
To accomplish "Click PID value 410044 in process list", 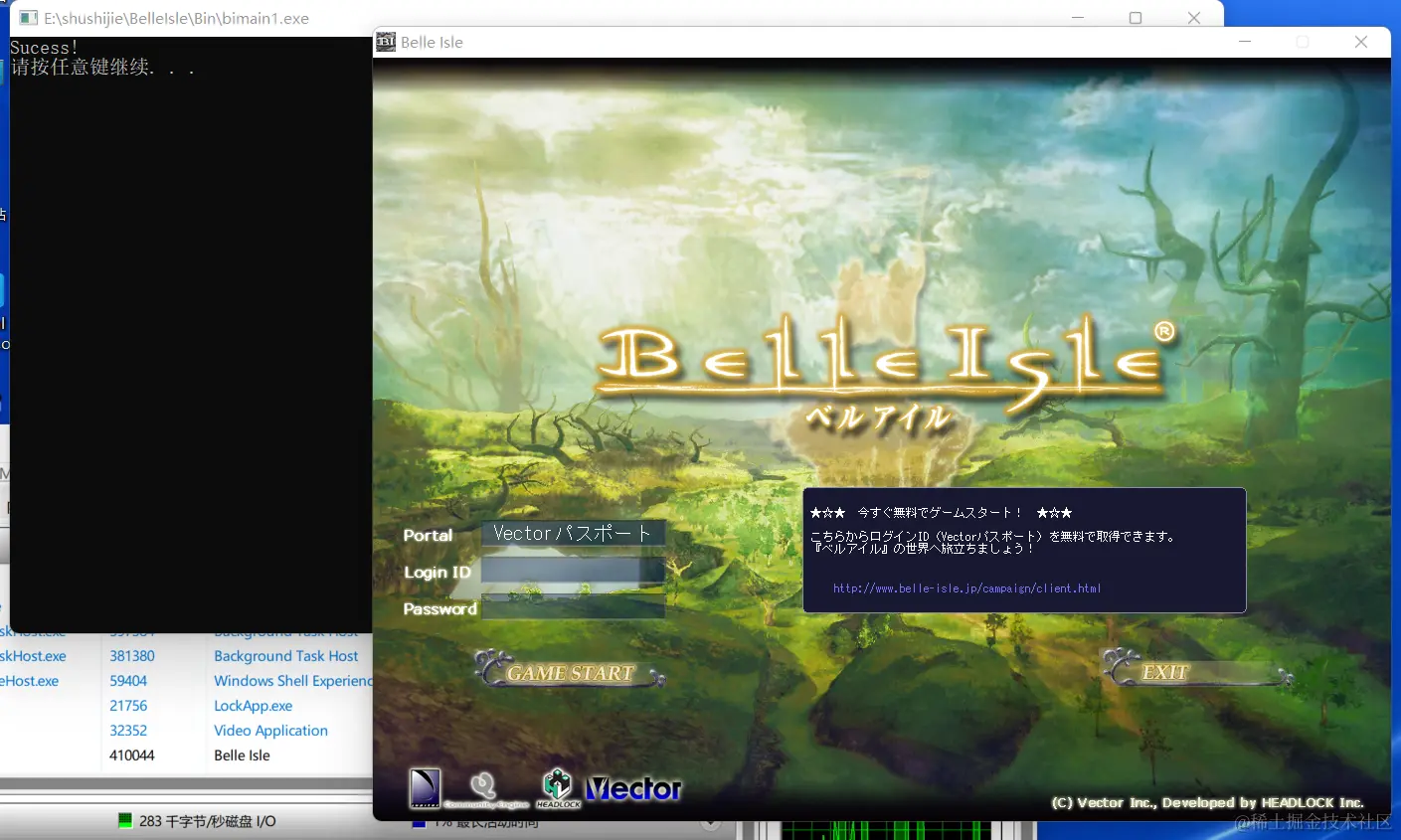I will (132, 756).
